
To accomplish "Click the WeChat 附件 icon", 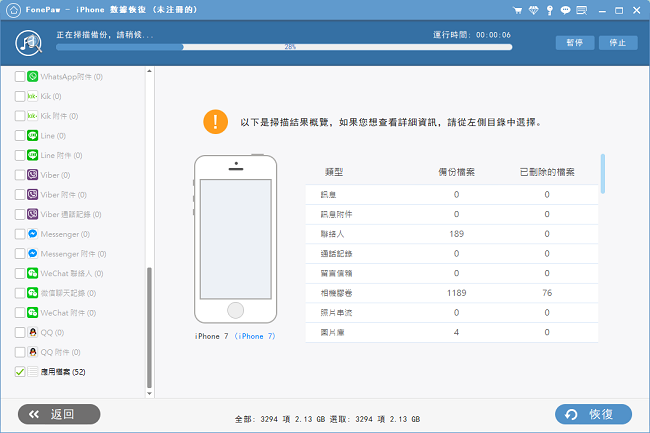I will 33,312.
